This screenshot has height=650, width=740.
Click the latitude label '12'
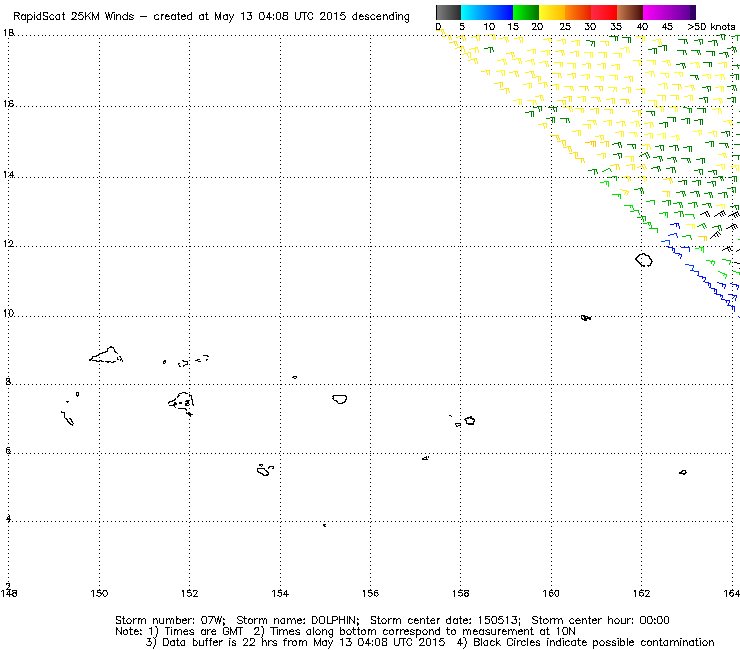8,243
